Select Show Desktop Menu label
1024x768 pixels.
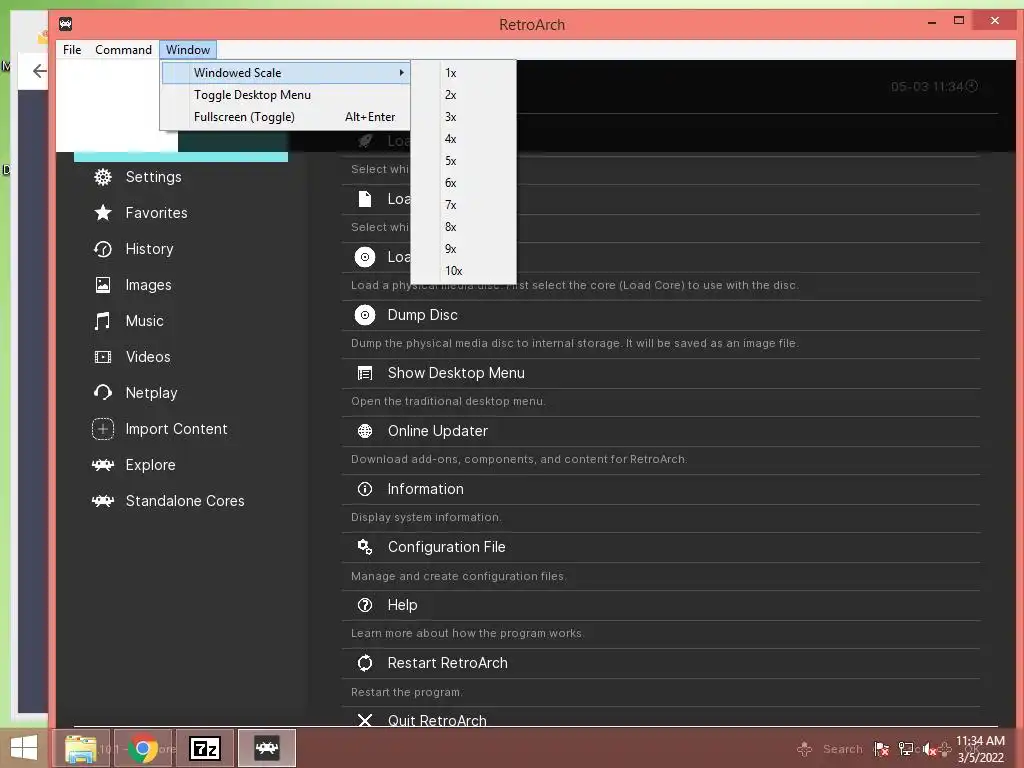pyautogui.click(x=456, y=374)
